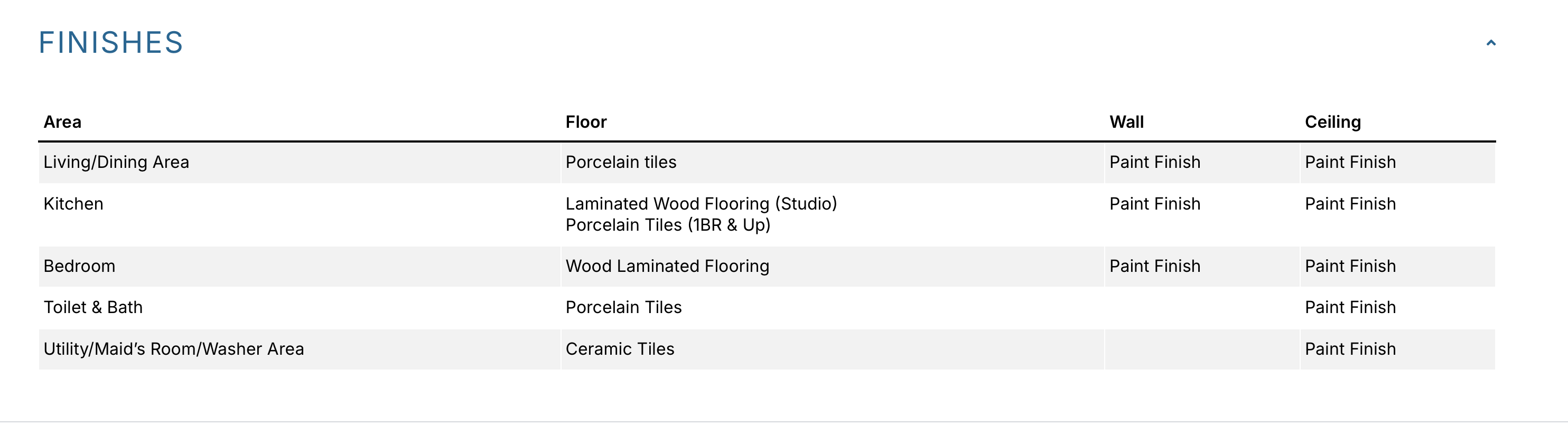Click the Floor column header

[585, 121]
